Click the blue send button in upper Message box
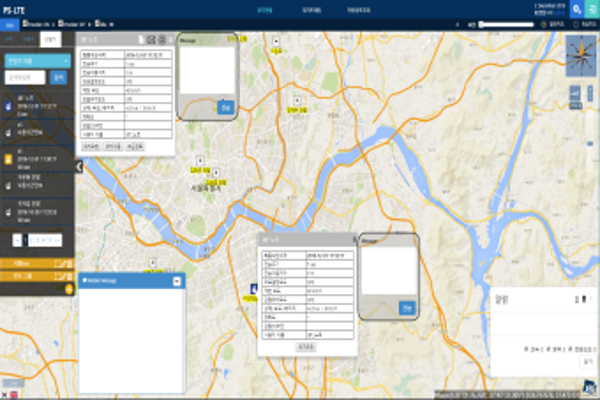Screen dimensions: 600x400 [225, 107]
